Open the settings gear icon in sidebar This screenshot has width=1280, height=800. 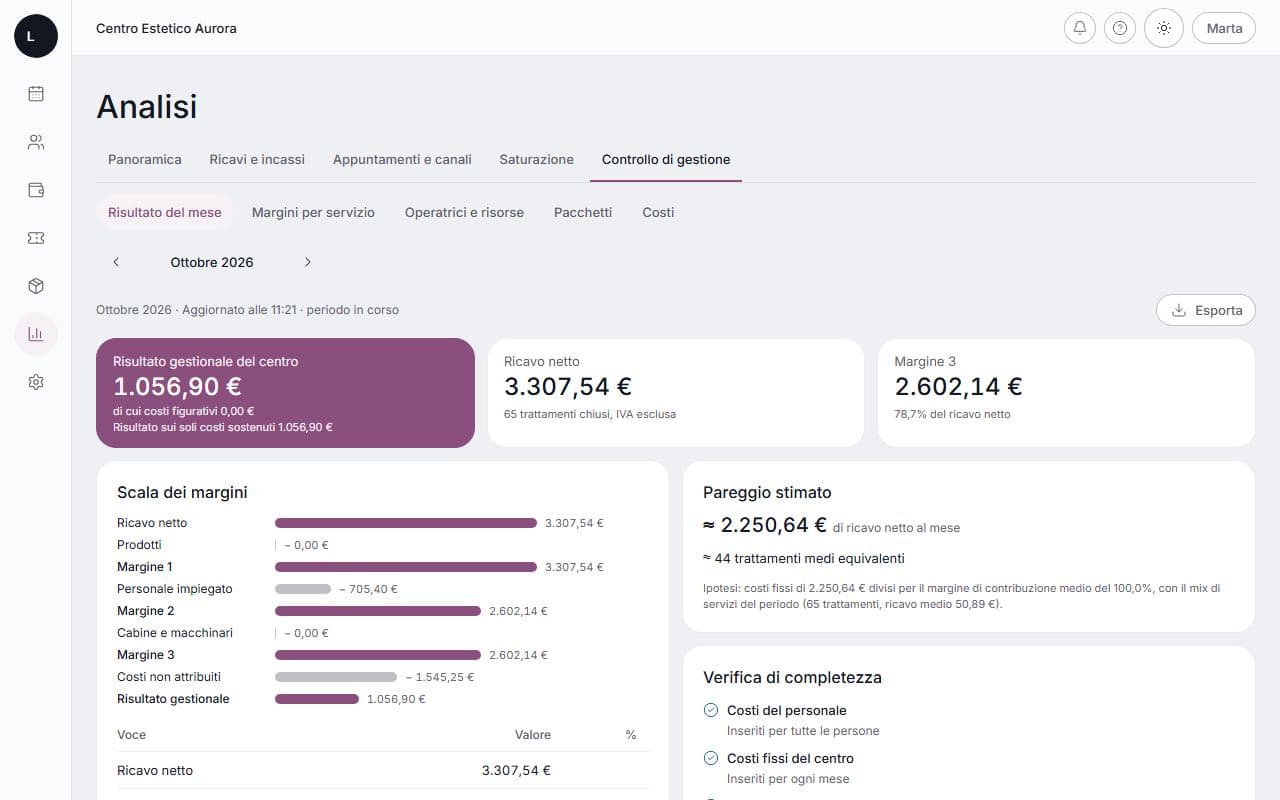coord(36,382)
